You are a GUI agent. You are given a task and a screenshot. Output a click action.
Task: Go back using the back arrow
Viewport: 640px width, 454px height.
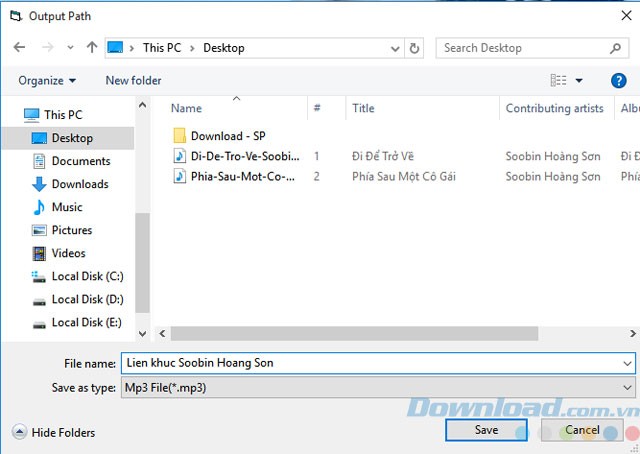(x=19, y=47)
